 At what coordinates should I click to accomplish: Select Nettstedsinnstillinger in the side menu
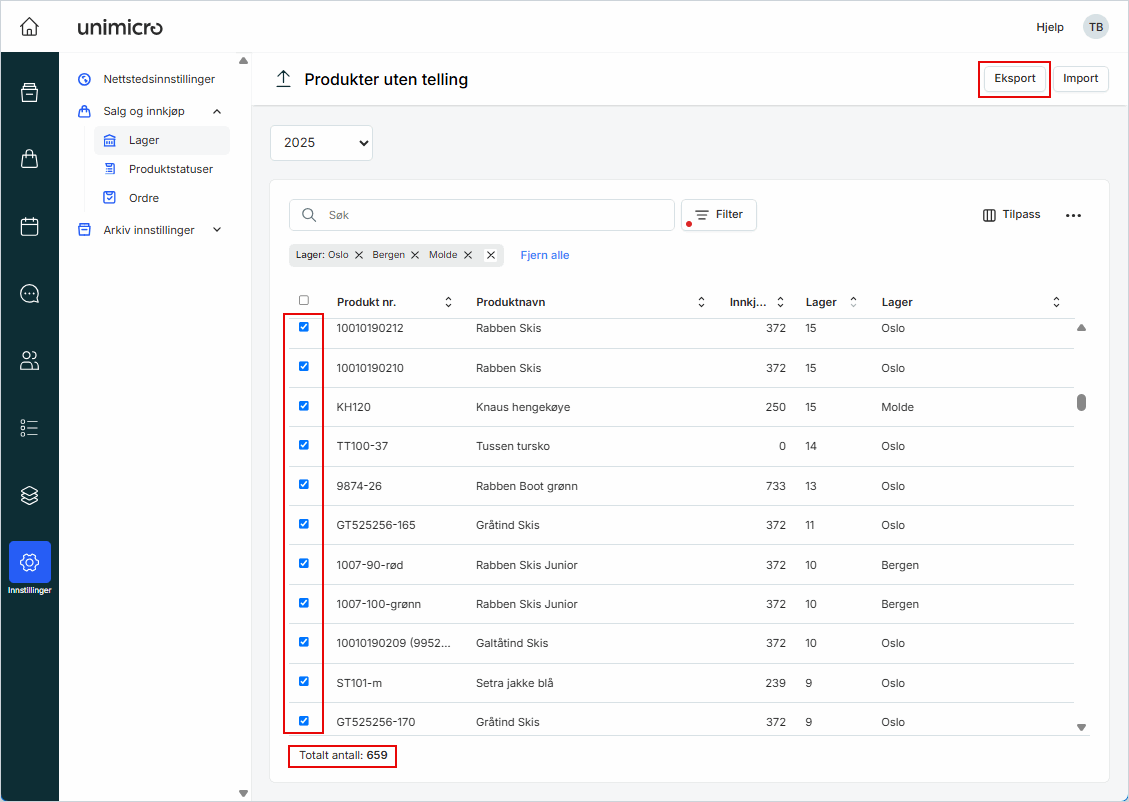(158, 79)
